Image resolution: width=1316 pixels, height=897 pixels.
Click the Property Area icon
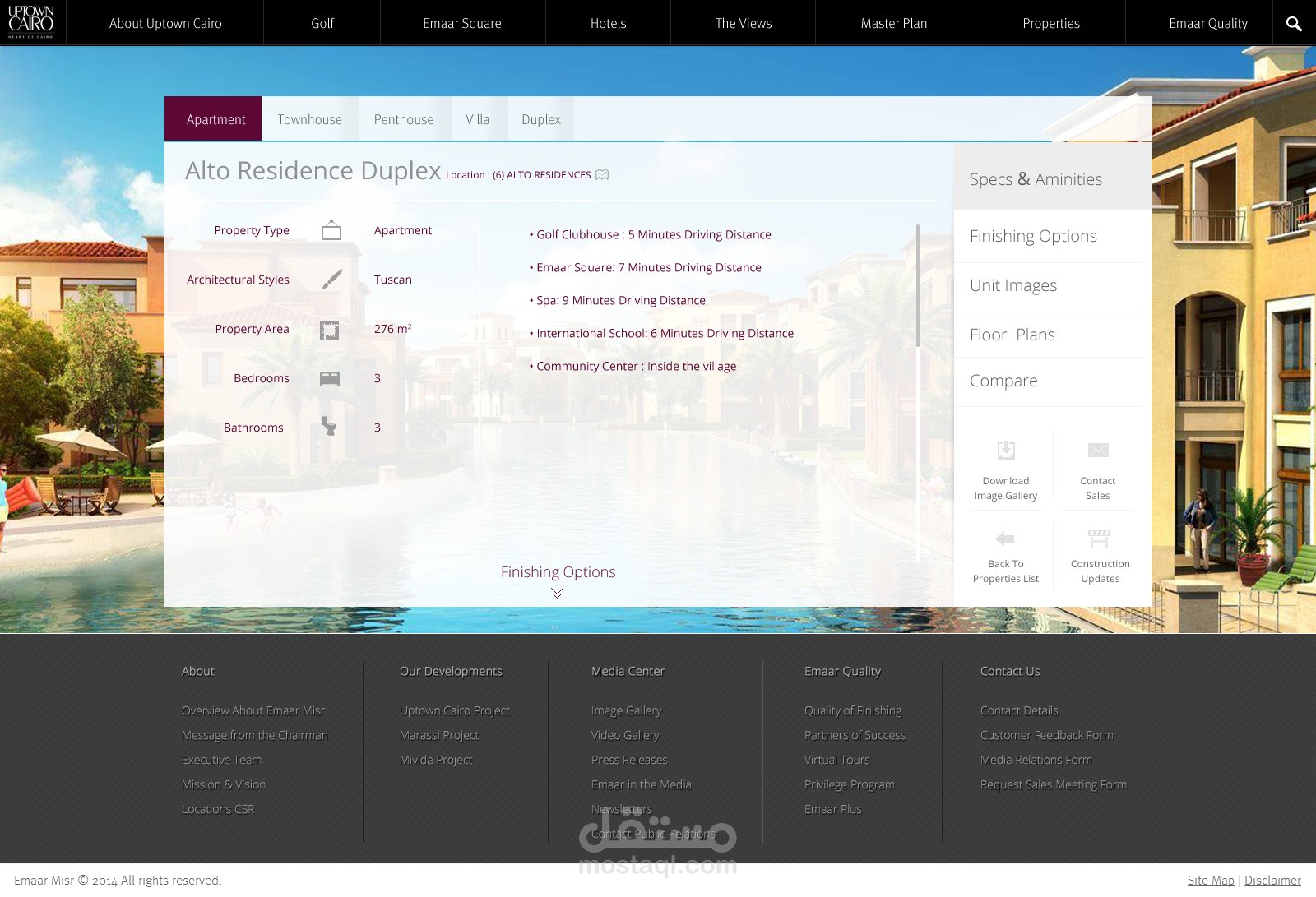click(x=330, y=330)
